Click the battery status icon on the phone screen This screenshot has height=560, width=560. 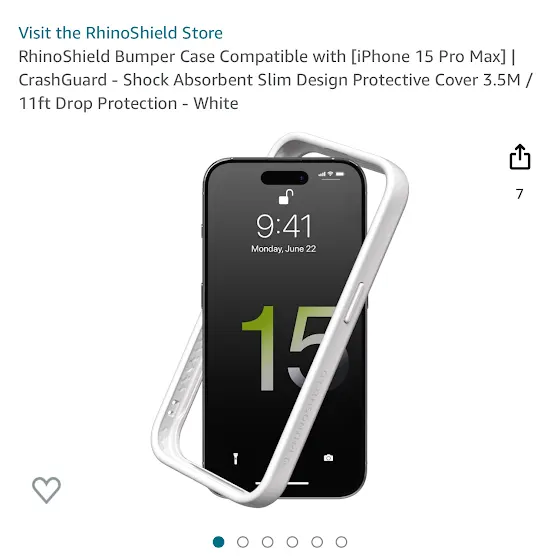pyautogui.click(x=340, y=174)
